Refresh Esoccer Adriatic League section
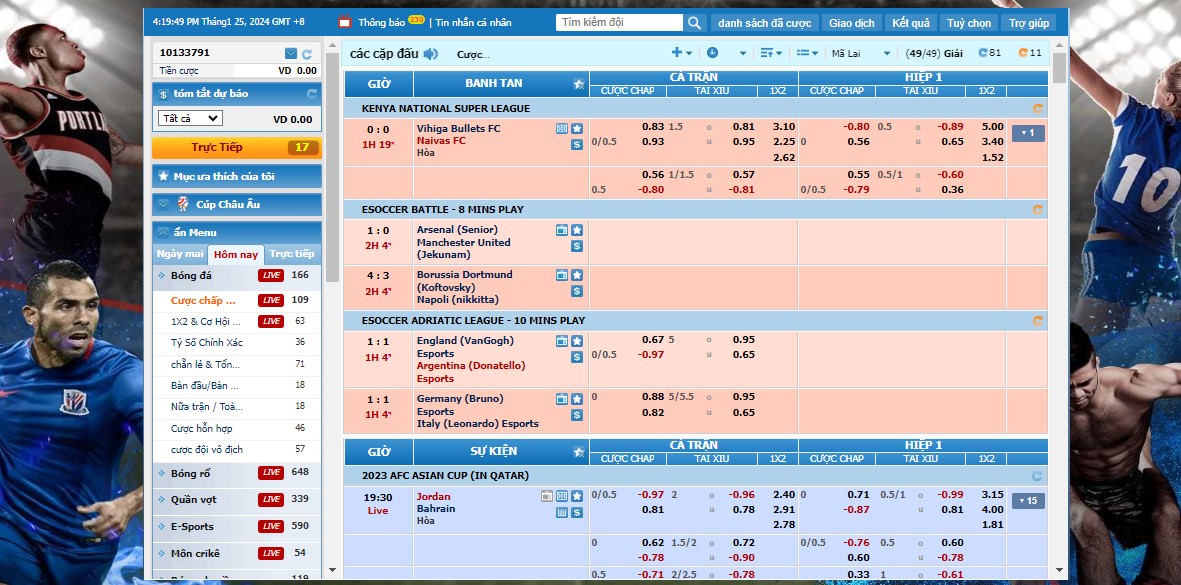 coord(1038,321)
